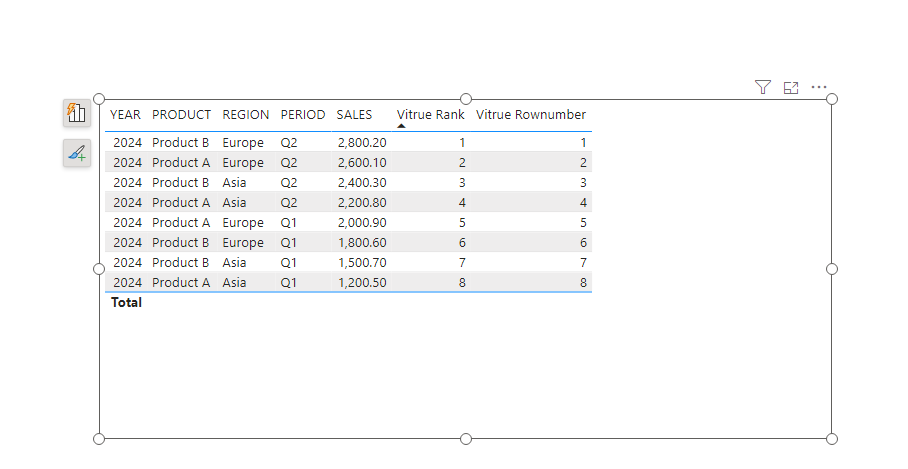908x469 pixels.
Task: Click Q2 in the 2,800.20 row
Action: [x=289, y=142]
